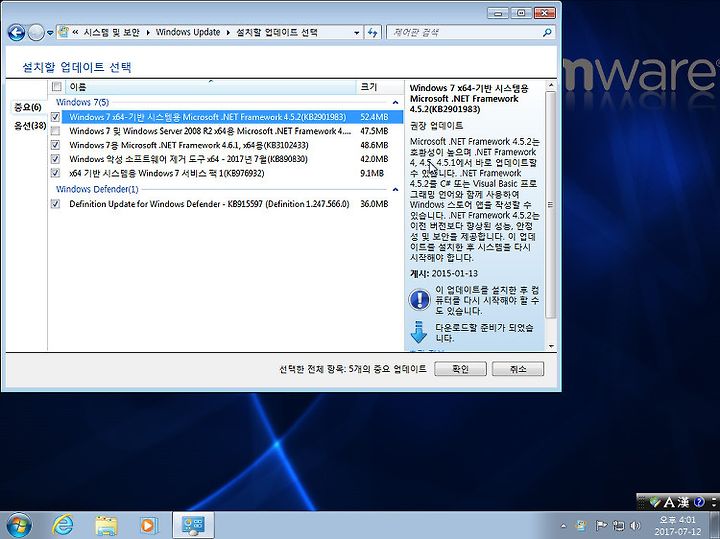Open Windows Explorer folder taskbar icon
Viewport: 720px width, 539px height.
pyautogui.click(x=106, y=525)
